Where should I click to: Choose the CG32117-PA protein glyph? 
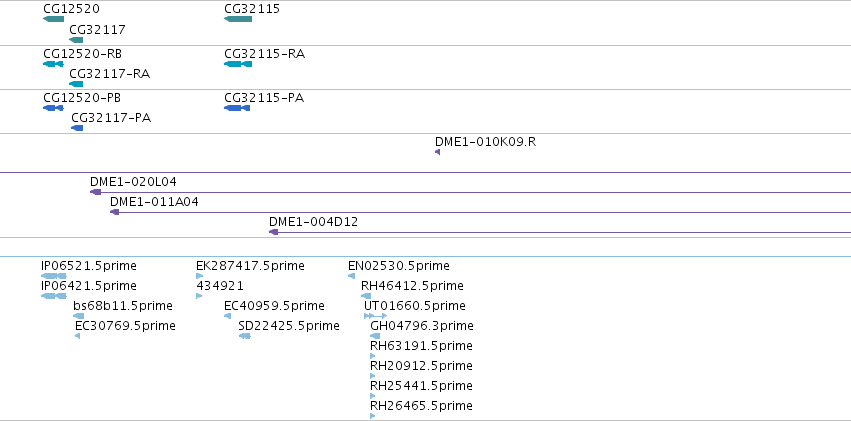tap(77, 128)
